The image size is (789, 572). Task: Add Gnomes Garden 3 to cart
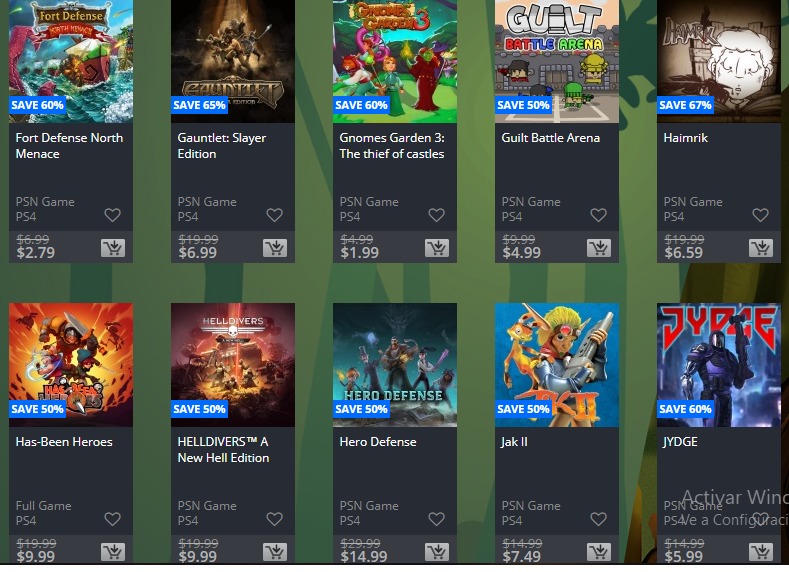pyautogui.click(x=437, y=248)
